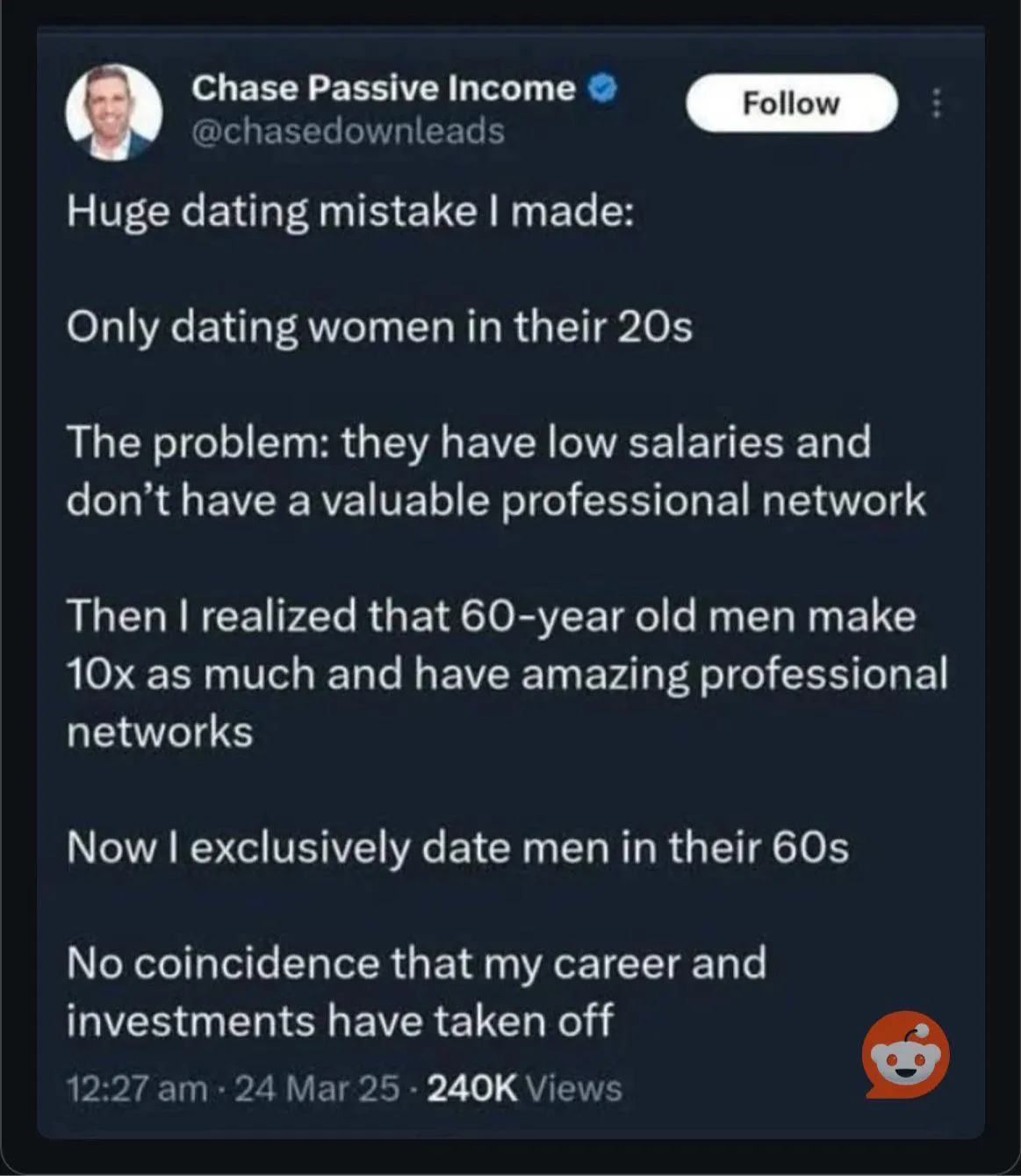Click the Reddit mascot logo
Screen dimensions: 1021x1176
click(905, 1055)
